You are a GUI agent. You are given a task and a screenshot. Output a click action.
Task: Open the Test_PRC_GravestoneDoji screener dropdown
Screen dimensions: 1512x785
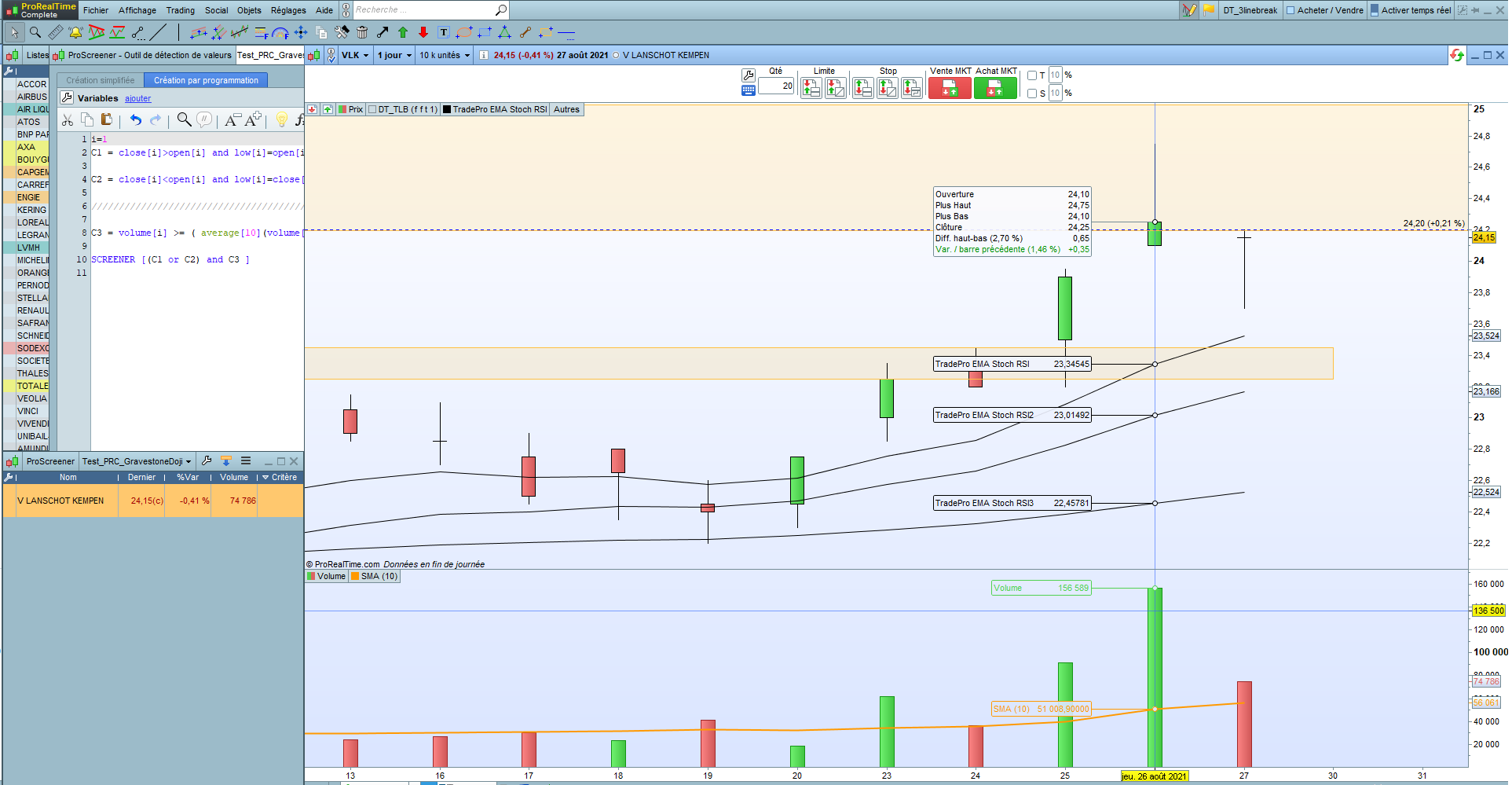137,461
